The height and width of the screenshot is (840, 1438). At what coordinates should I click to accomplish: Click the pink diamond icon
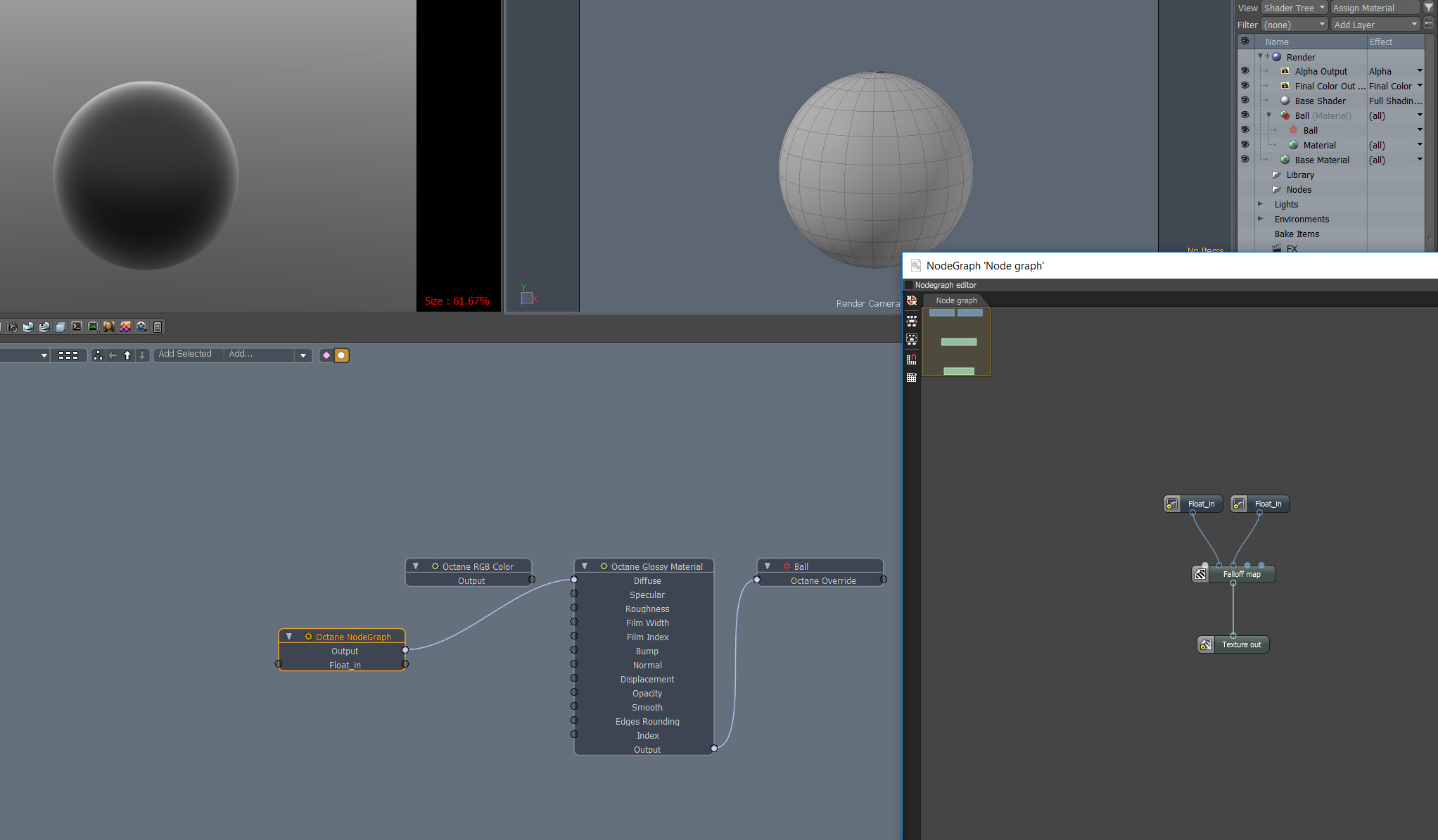coord(326,355)
